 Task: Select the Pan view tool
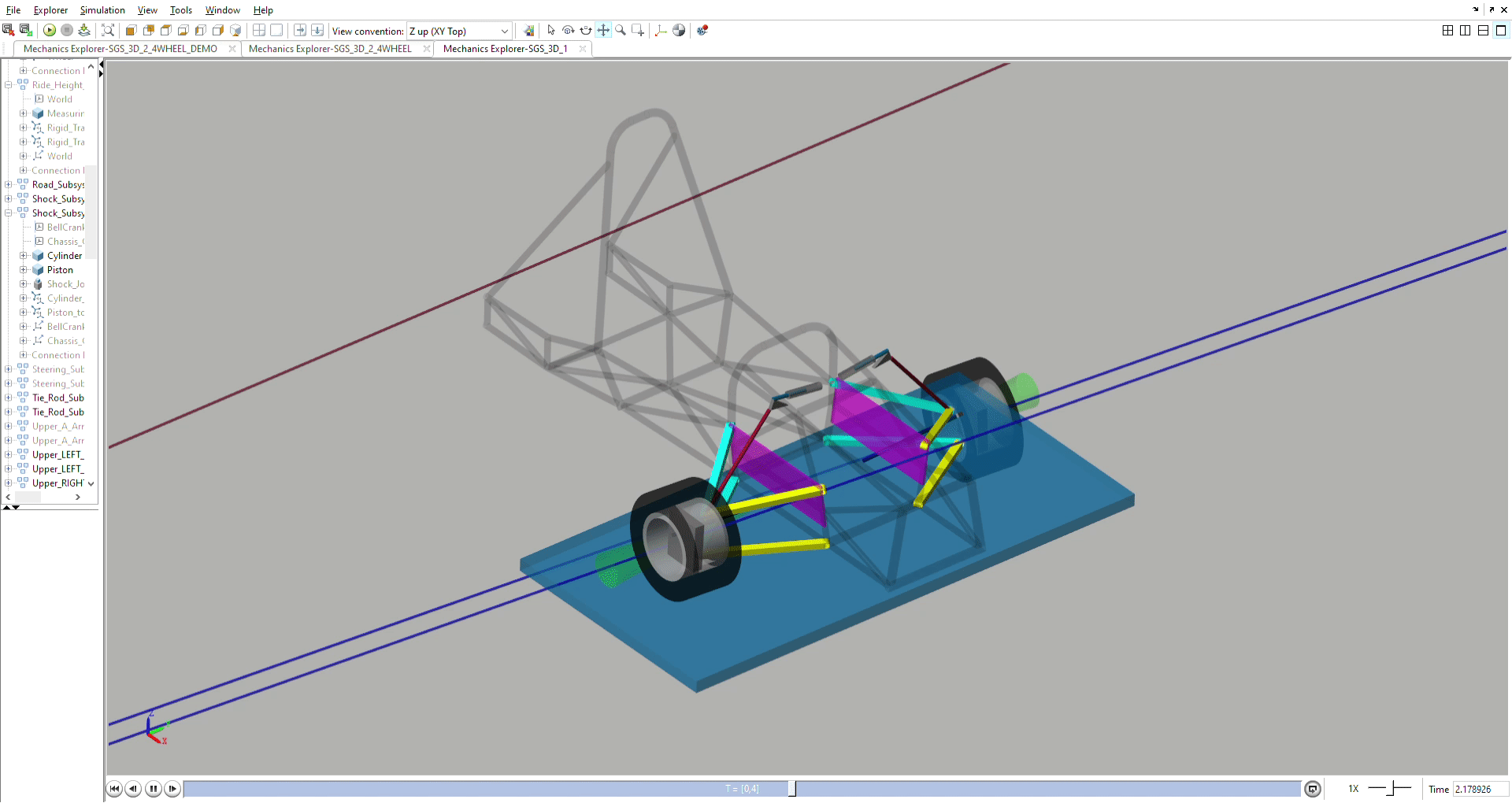pos(603,31)
